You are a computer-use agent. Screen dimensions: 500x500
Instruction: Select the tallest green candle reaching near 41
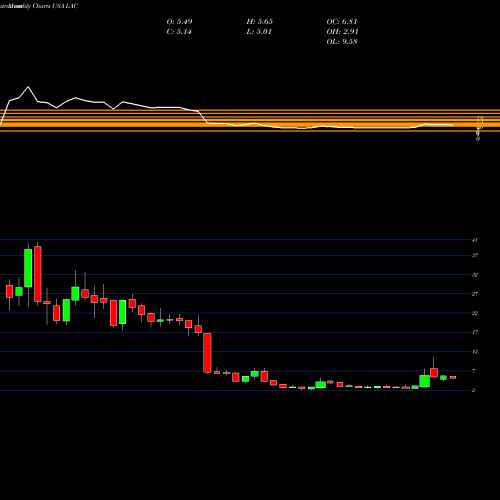(28, 268)
